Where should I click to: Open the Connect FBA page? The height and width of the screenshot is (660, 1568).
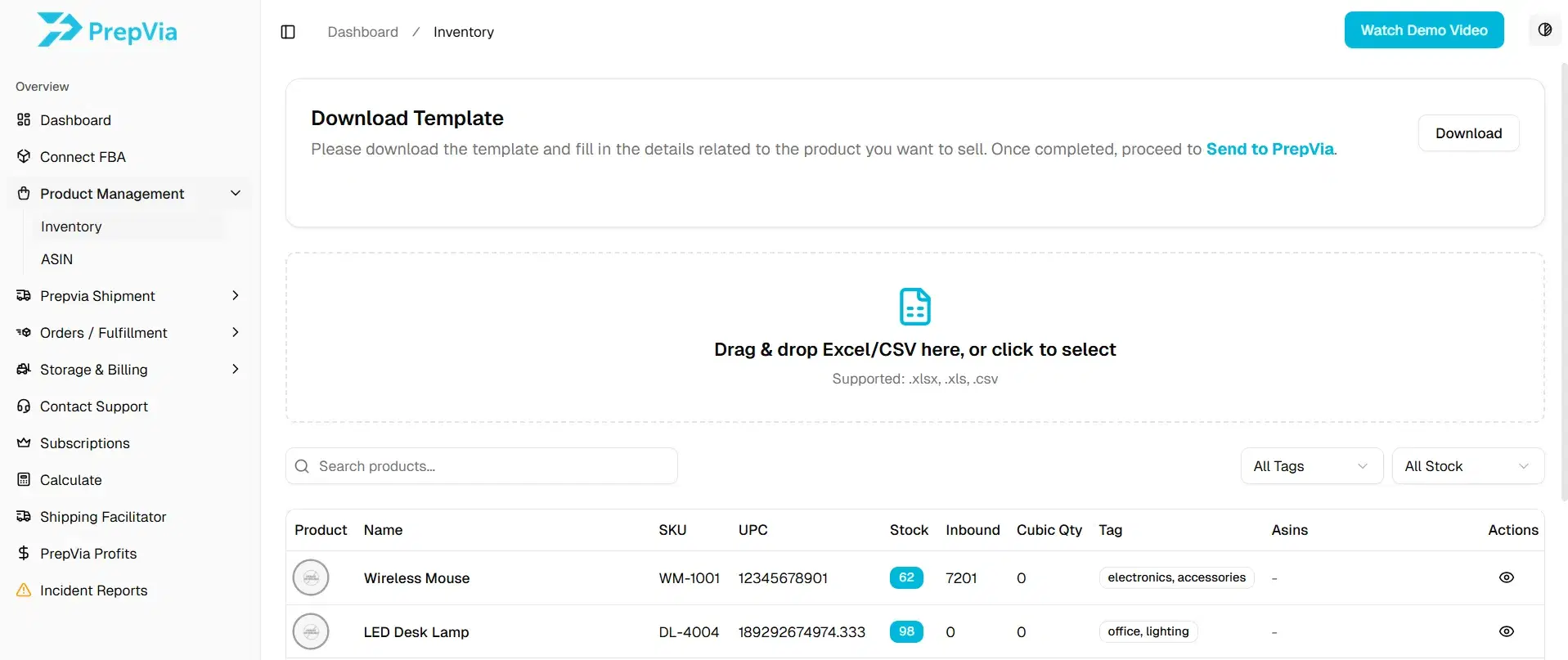pyautogui.click(x=83, y=157)
